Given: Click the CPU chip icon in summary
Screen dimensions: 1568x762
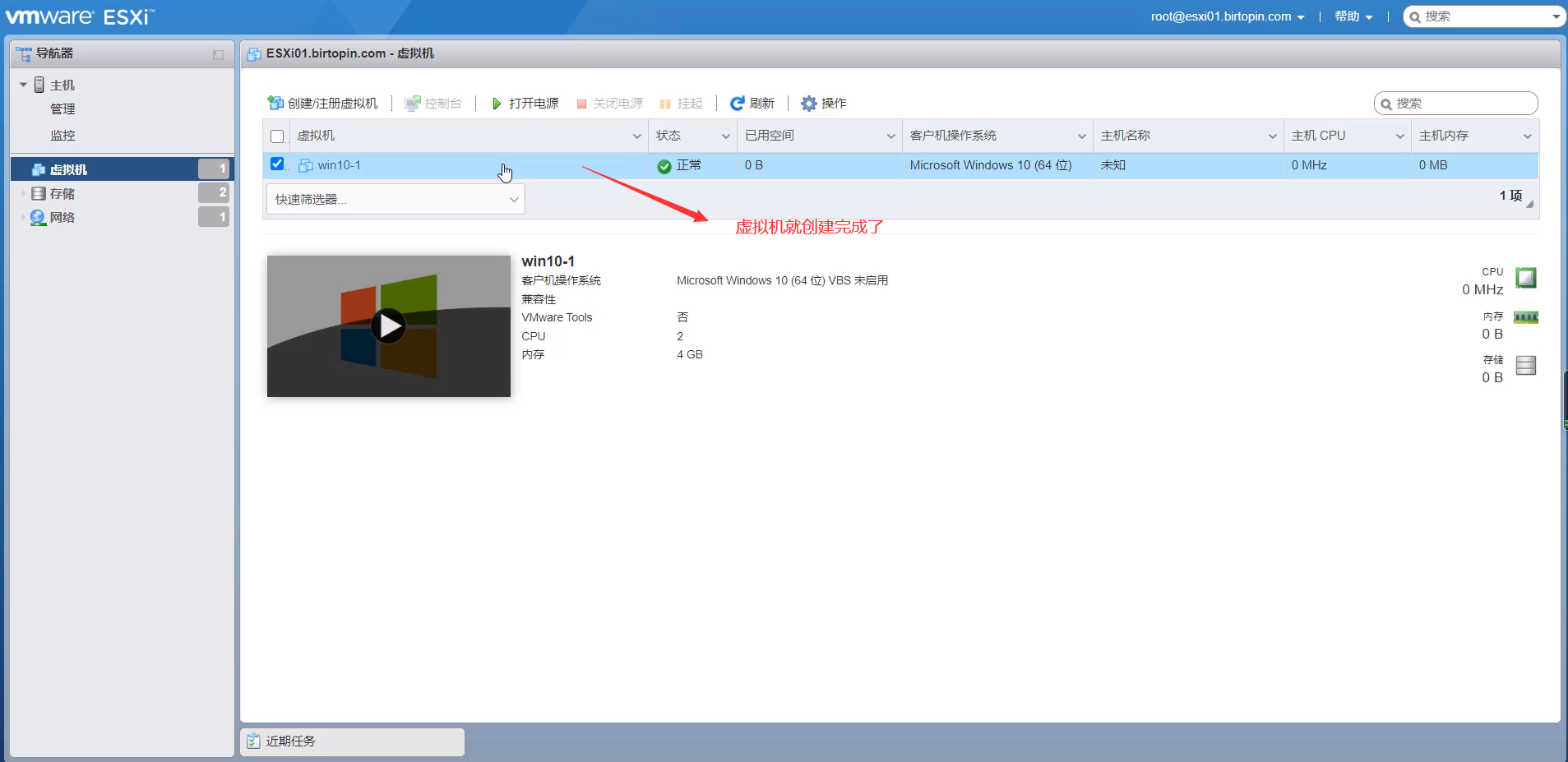Looking at the screenshot, I should pos(1526,278).
